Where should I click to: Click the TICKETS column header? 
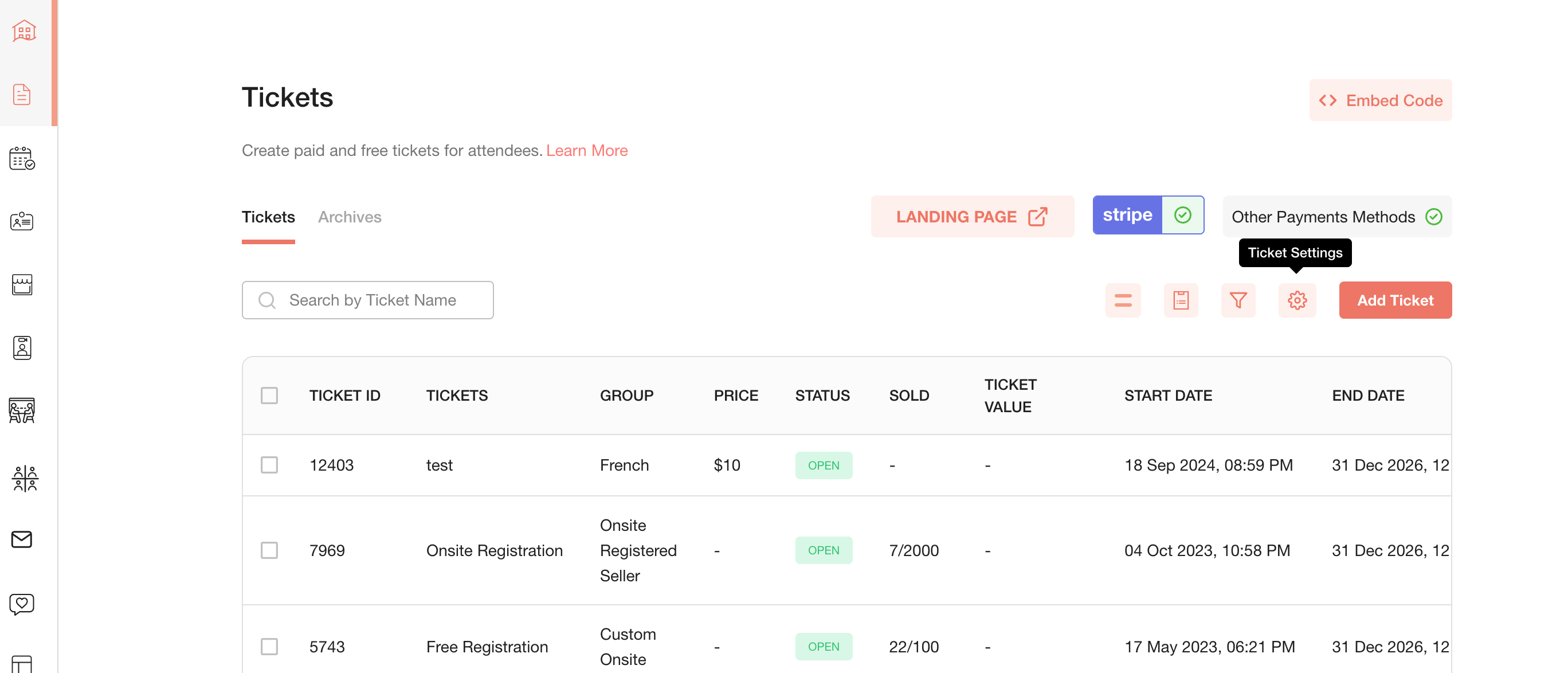457,396
